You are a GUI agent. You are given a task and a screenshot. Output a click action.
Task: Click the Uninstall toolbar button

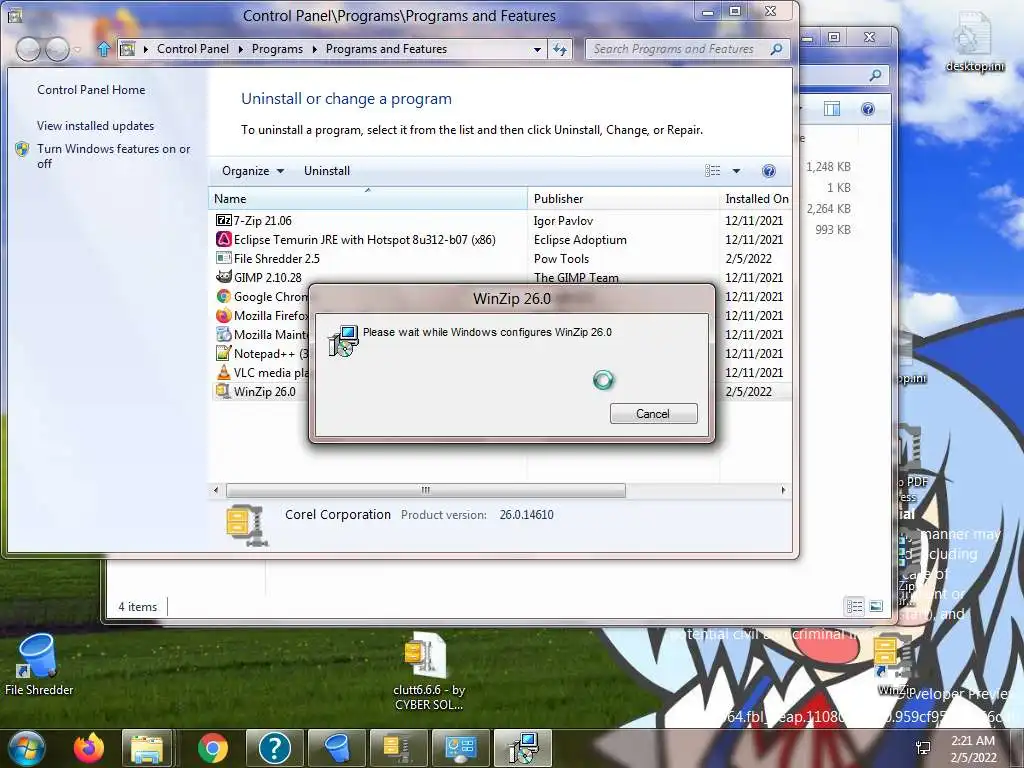point(327,171)
